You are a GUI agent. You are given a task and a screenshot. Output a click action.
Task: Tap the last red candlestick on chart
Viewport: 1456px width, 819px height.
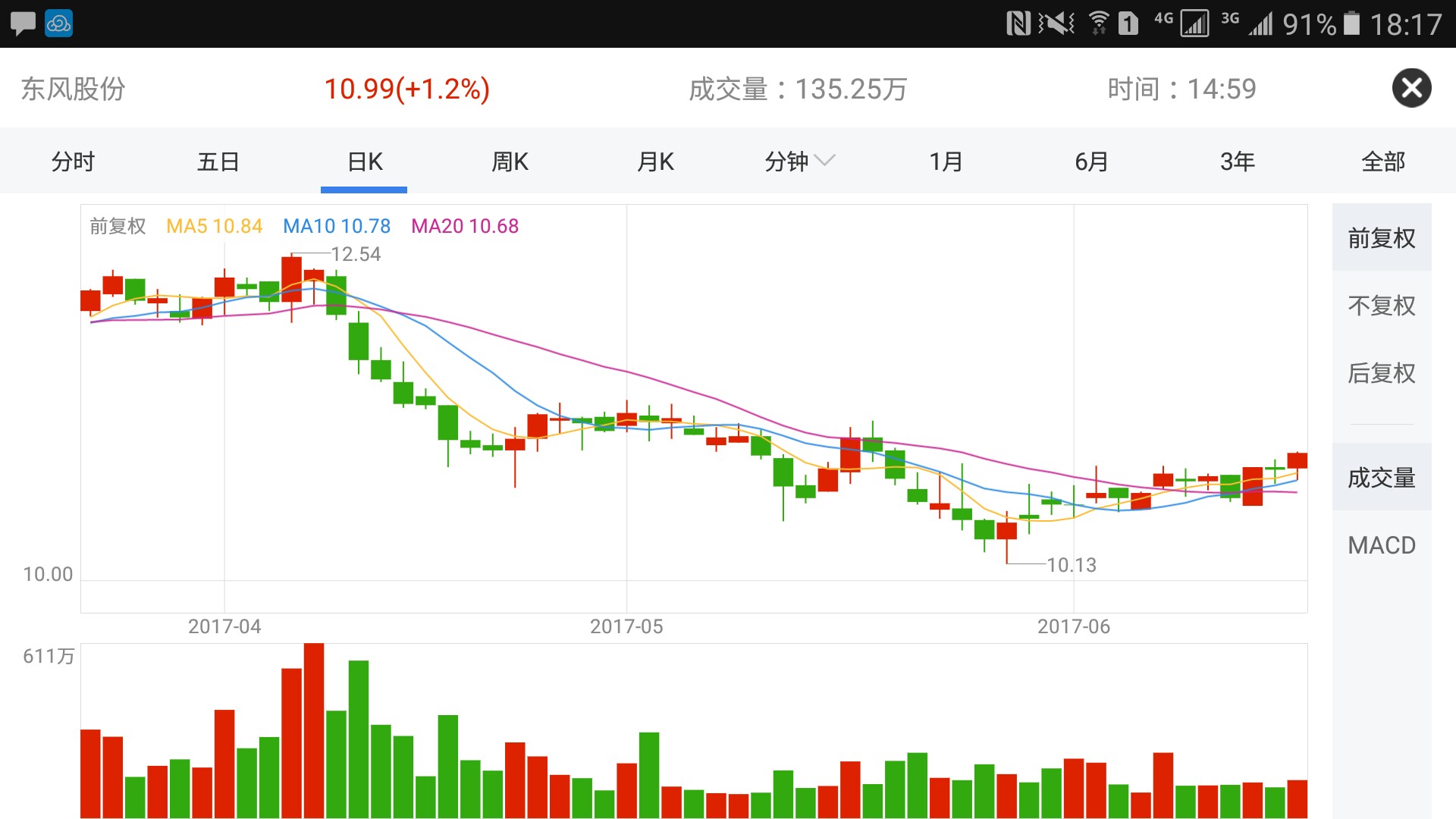point(1297,461)
